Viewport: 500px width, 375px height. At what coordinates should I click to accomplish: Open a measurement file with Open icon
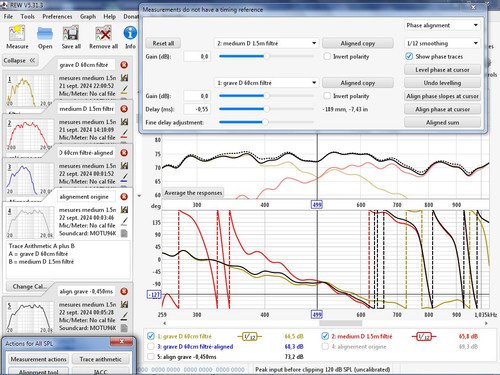45,37
